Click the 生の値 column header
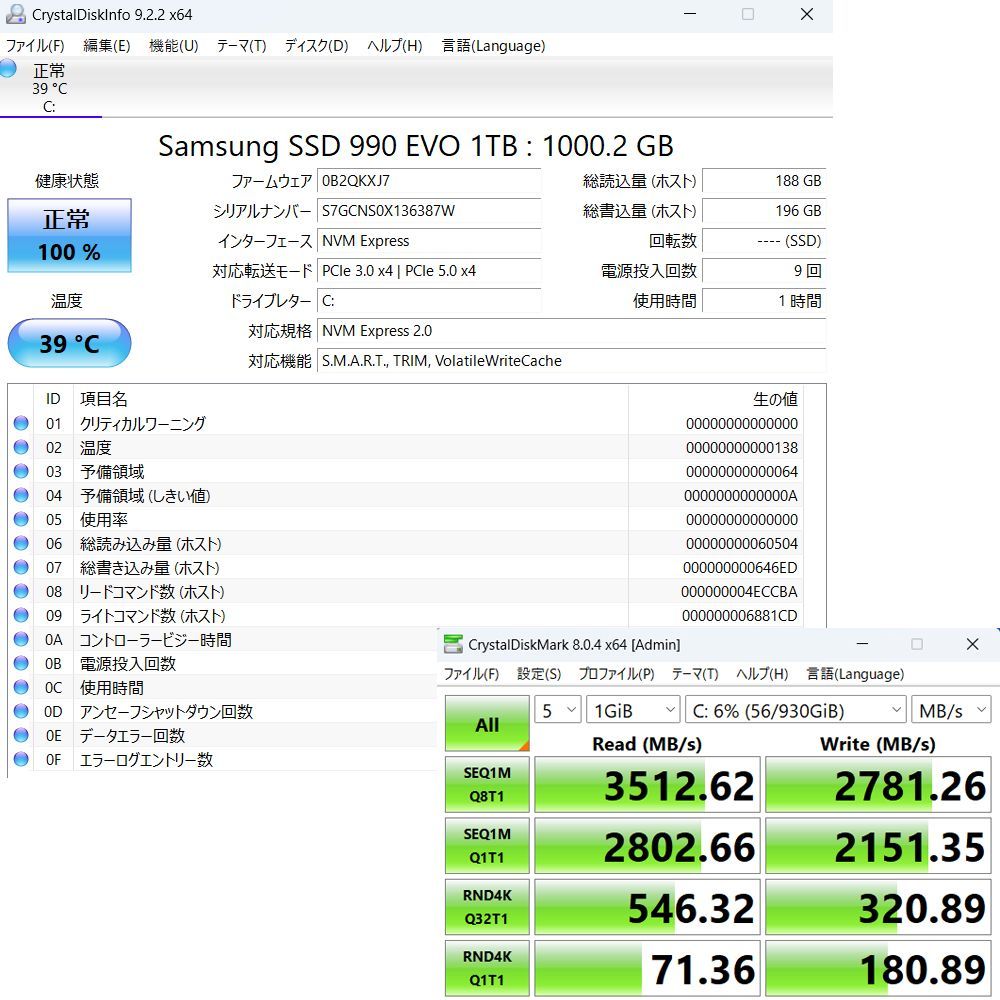 pyautogui.click(x=716, y=399)
